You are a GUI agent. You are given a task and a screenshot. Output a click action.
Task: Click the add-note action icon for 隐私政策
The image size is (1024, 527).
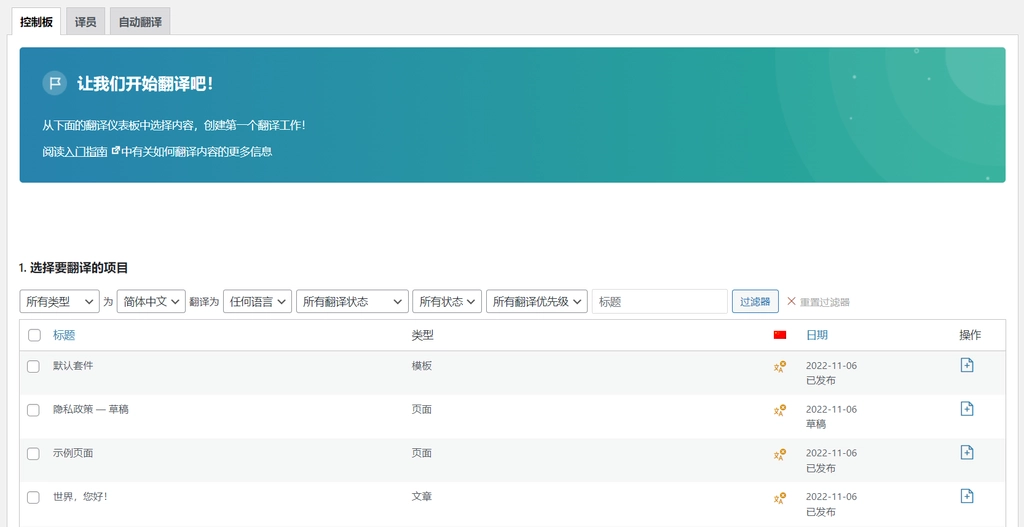click(966, 409)
